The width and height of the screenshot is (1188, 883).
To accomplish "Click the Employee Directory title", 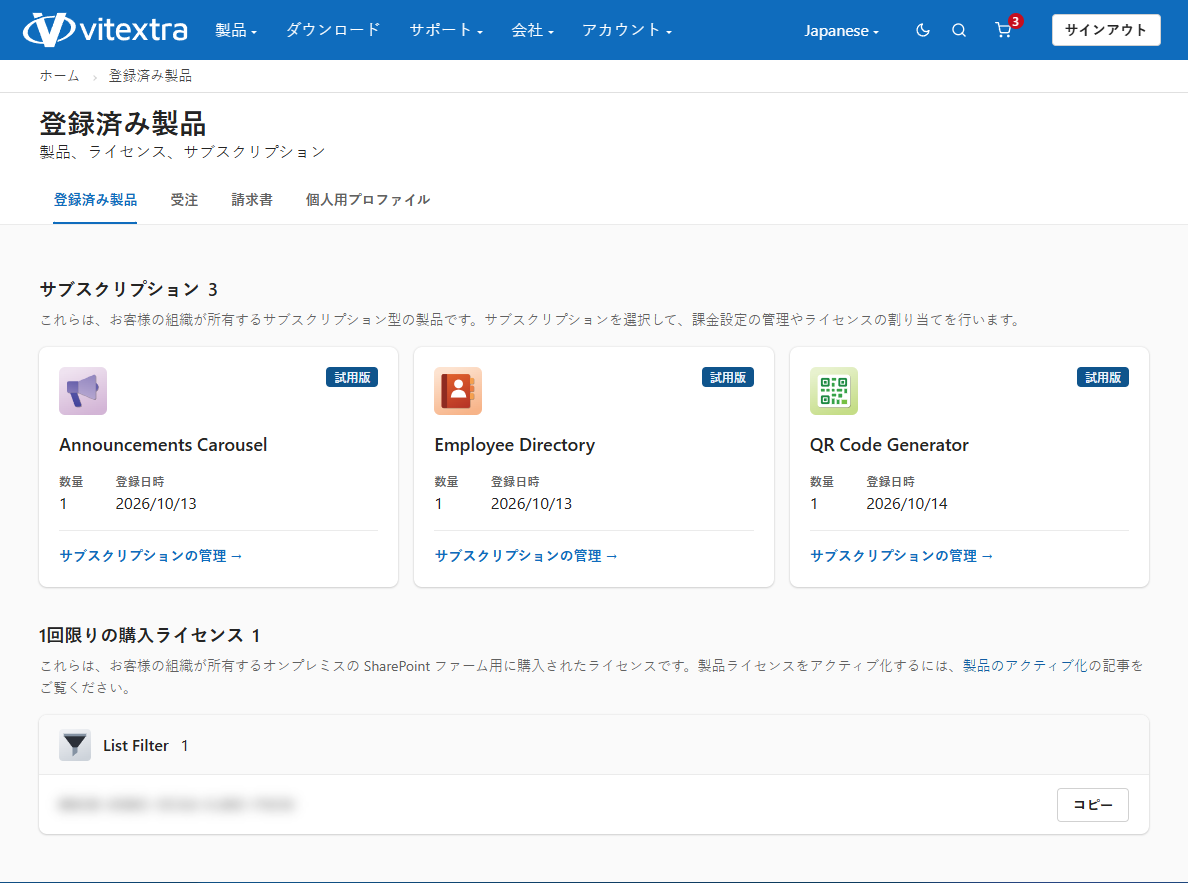I will 514,445.
